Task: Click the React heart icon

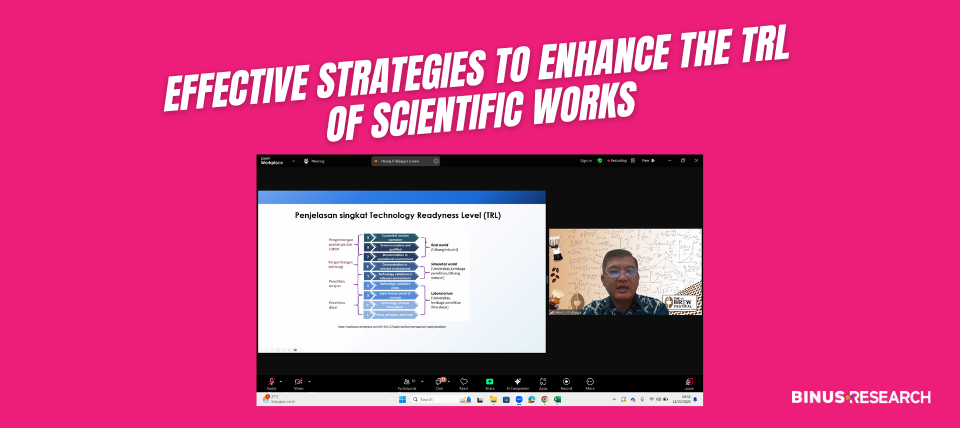Action: click(465, 382)
